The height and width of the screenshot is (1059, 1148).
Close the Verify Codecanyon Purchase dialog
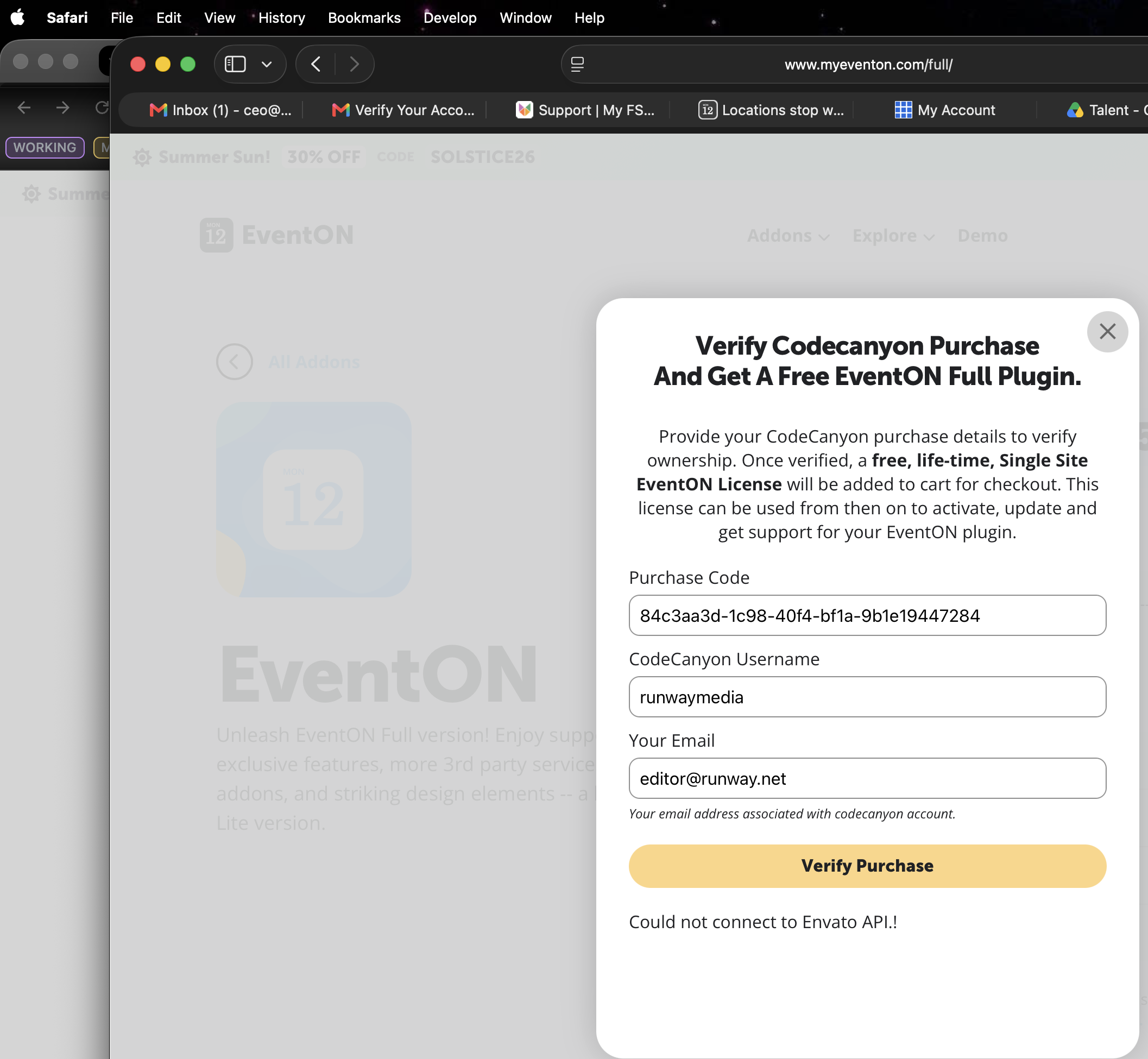click(1107, 332)
